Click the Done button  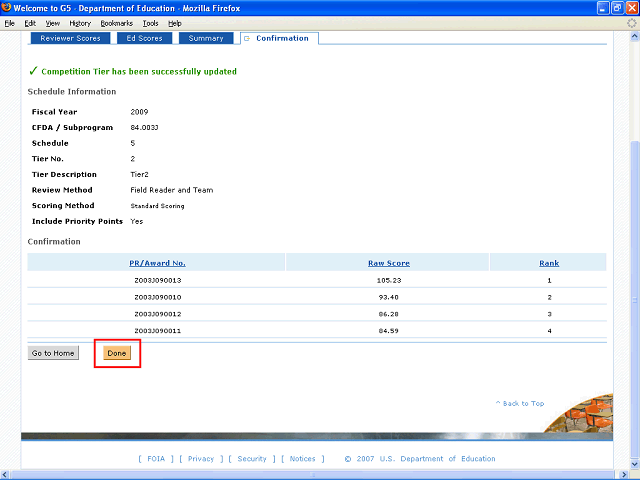(117, 353)
